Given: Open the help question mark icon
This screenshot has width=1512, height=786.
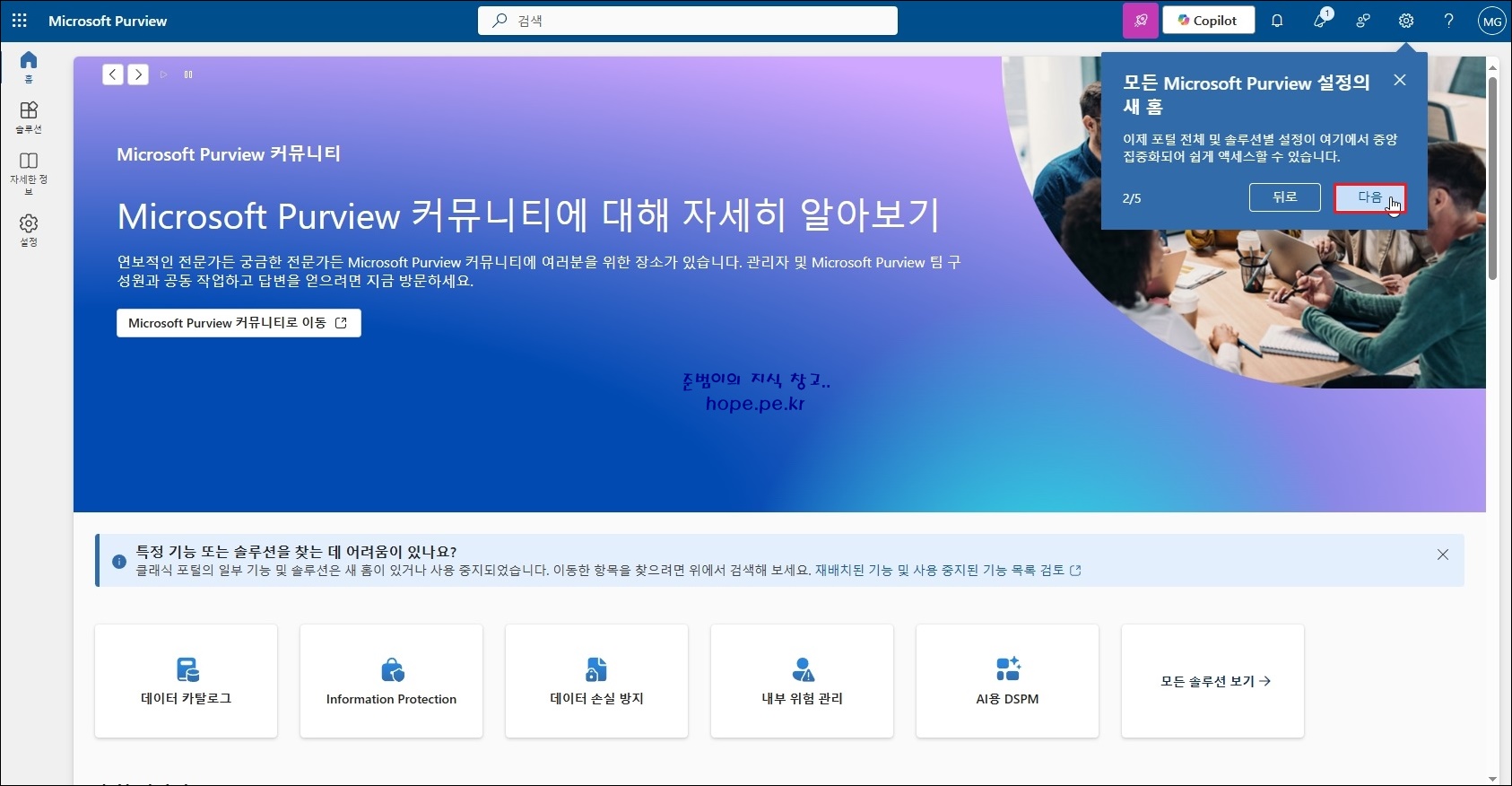Looking at the screenshot, I should click(x=1448, y=21).
